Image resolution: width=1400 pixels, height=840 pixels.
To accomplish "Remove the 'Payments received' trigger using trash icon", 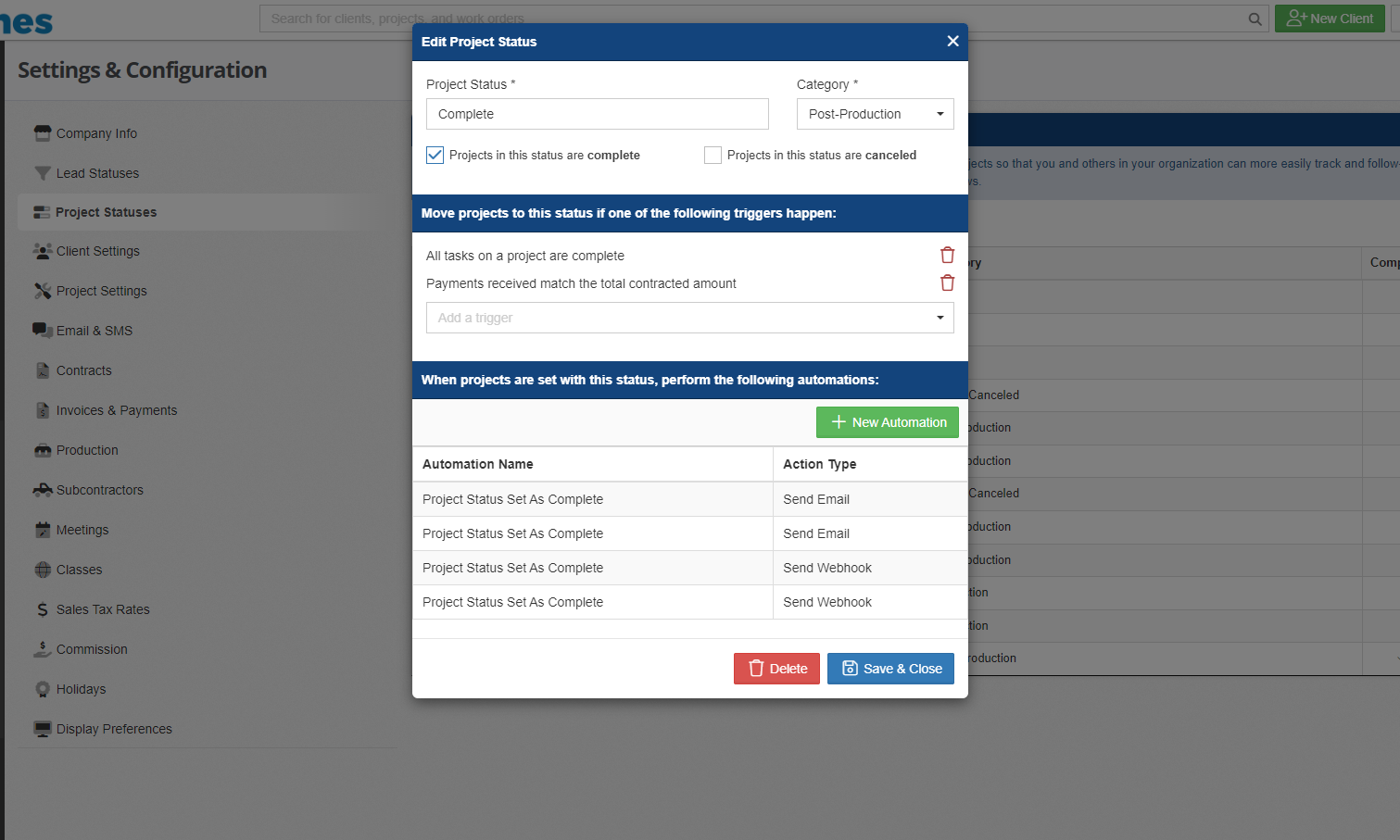I will click(947, 282).
